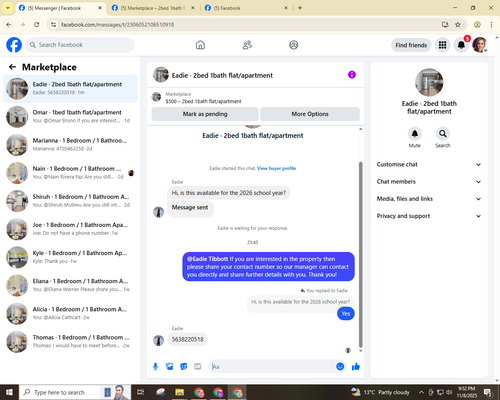This screenshot has height=400, width=500.
Task: Open Task View on the taskbar
Action: 140,392
